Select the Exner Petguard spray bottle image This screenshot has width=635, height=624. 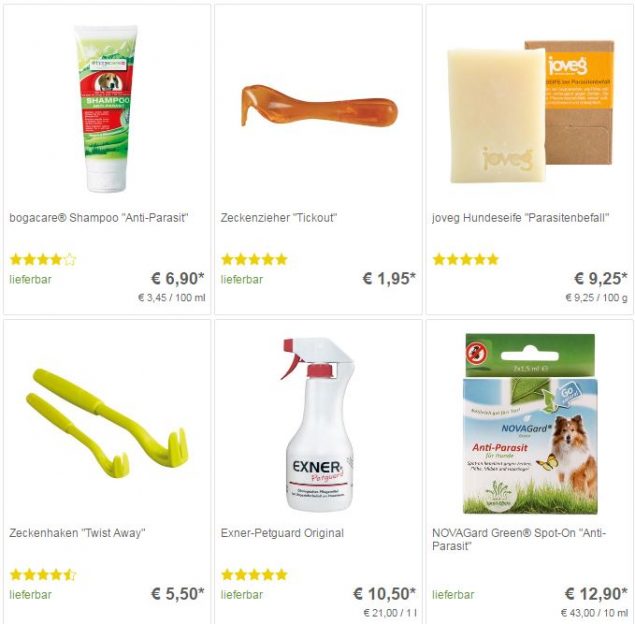(318, 424)
